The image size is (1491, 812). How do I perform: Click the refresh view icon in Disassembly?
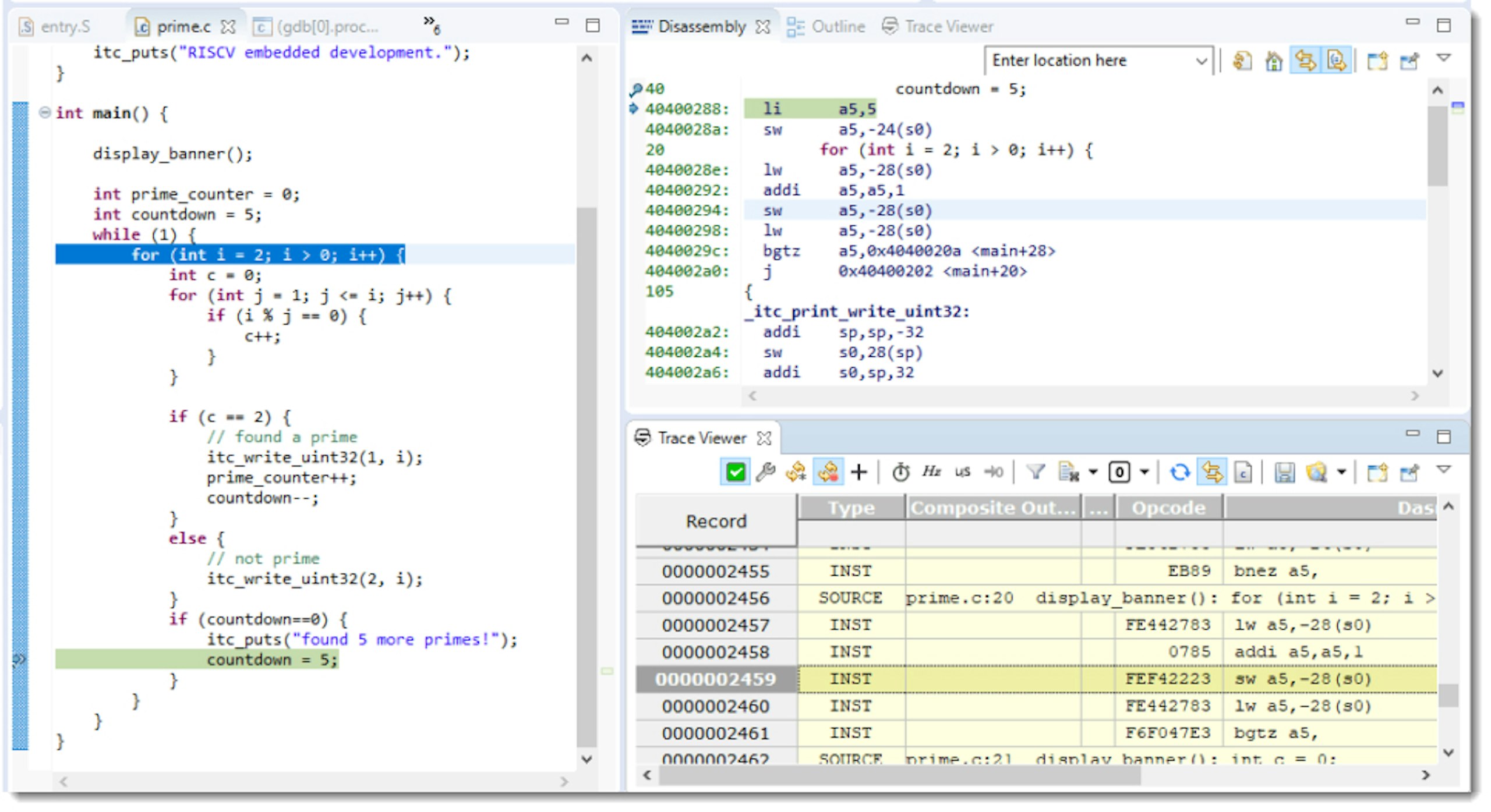[1242, 61]
